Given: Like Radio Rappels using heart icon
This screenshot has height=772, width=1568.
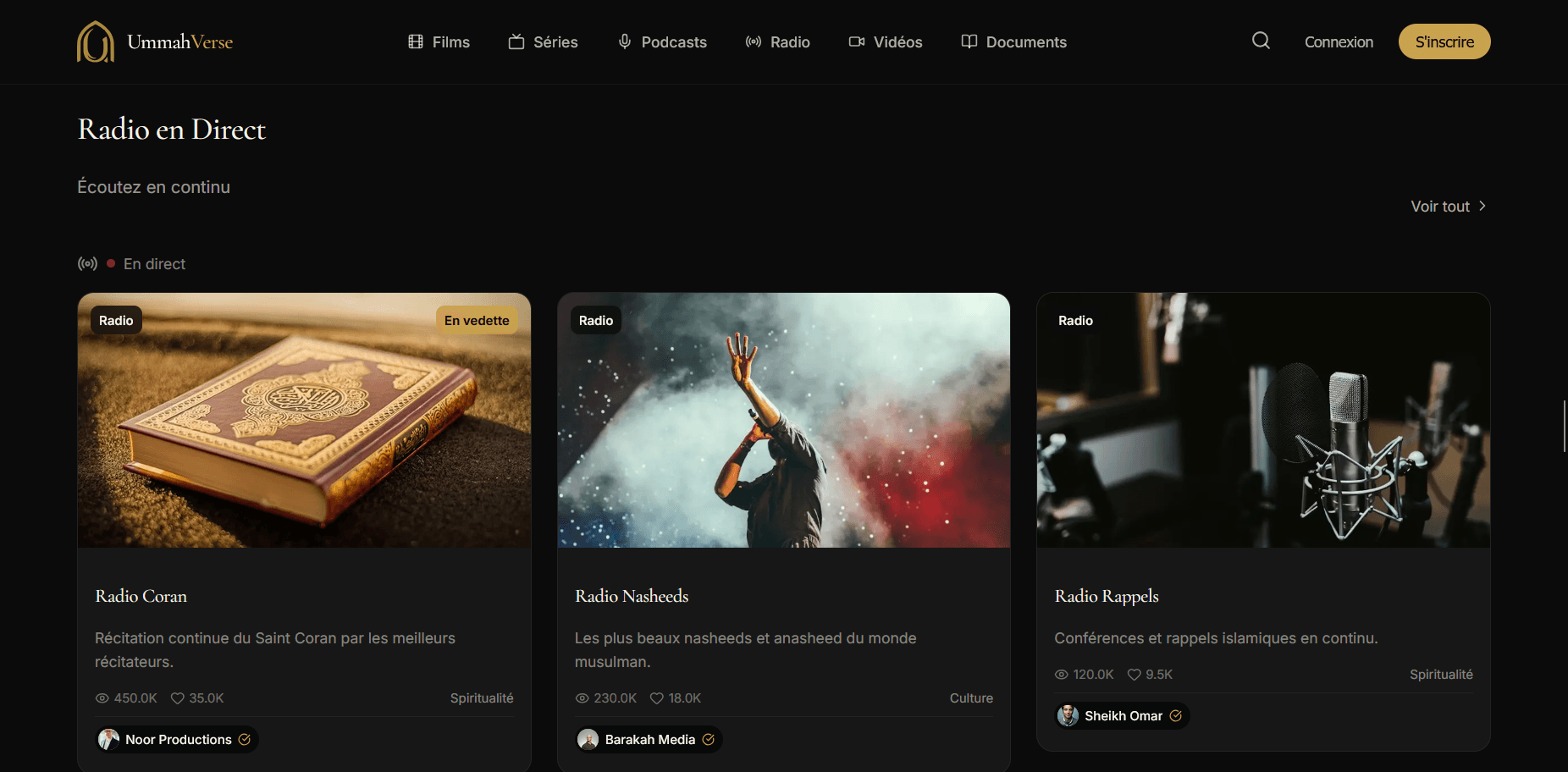Looking at the screenshot, I should 1134,675.
